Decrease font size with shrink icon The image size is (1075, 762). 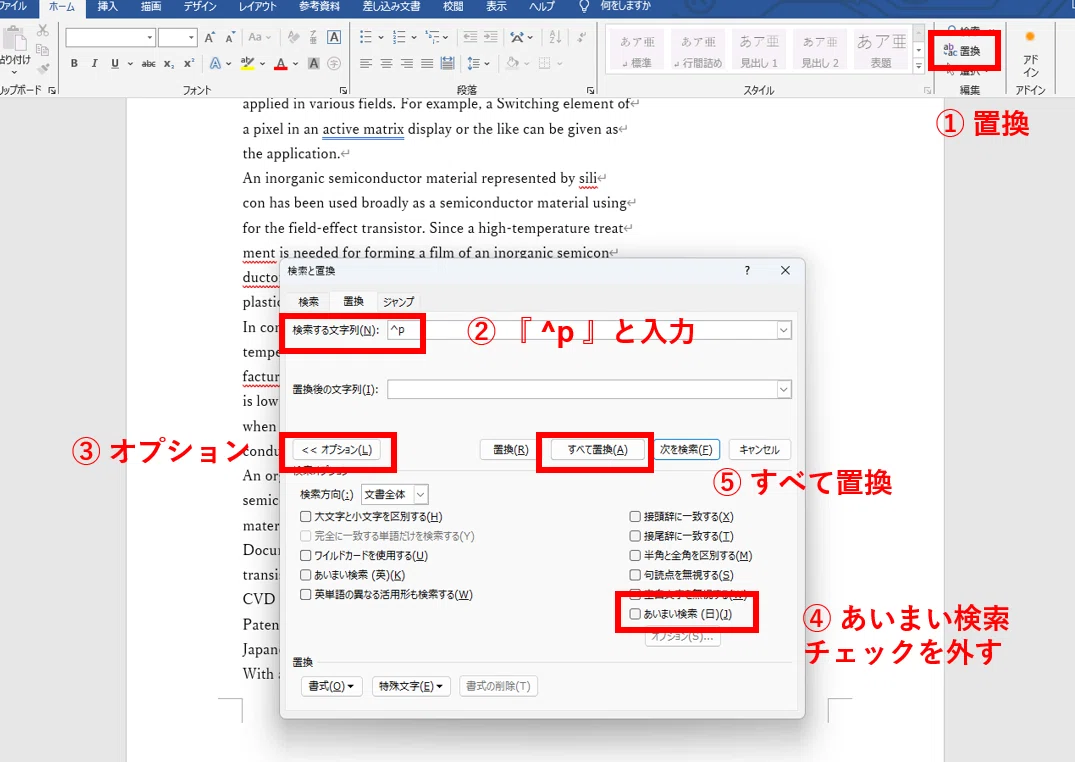(x=230, y=37)
